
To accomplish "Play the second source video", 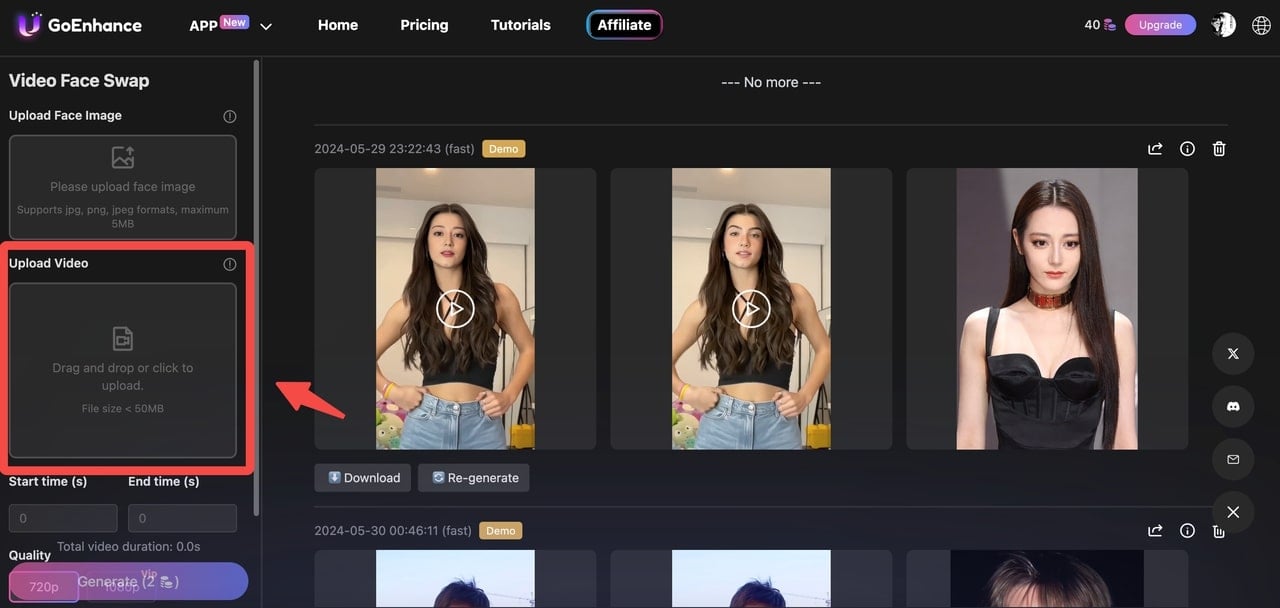I will pos(751,309).
